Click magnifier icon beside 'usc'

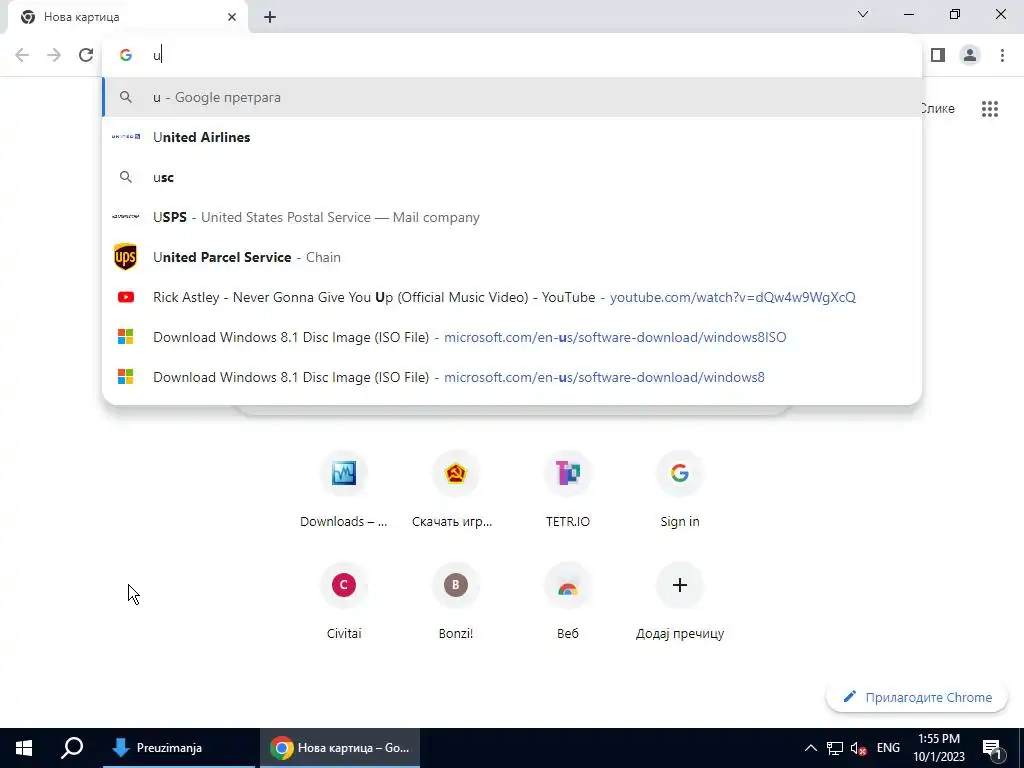click(126, 177)
